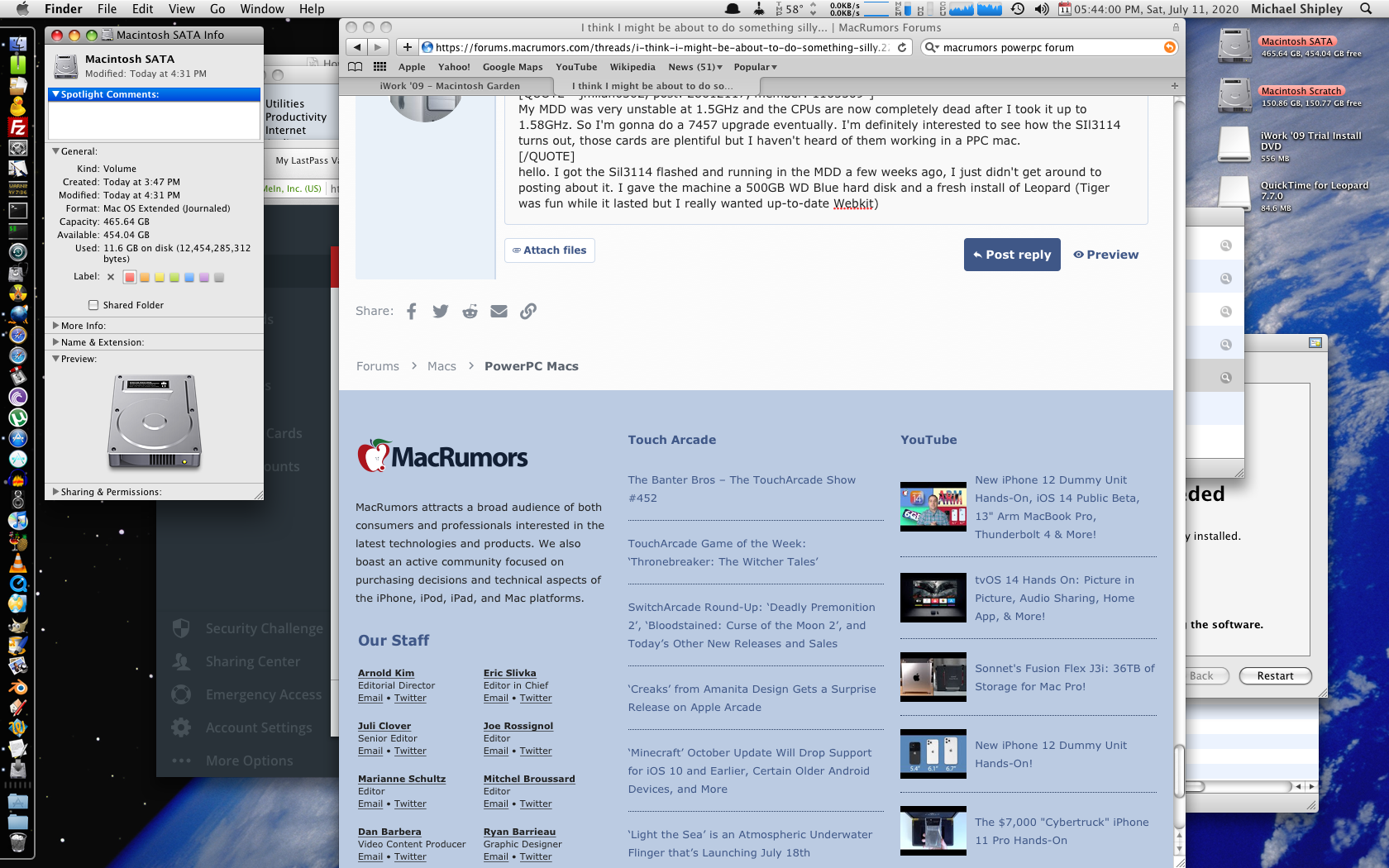Image resolution: width=1389 pixels, height=868 pixels.
Task: Click the search field with macrumors powerpc forum
Action: (x=1049, y=47)
